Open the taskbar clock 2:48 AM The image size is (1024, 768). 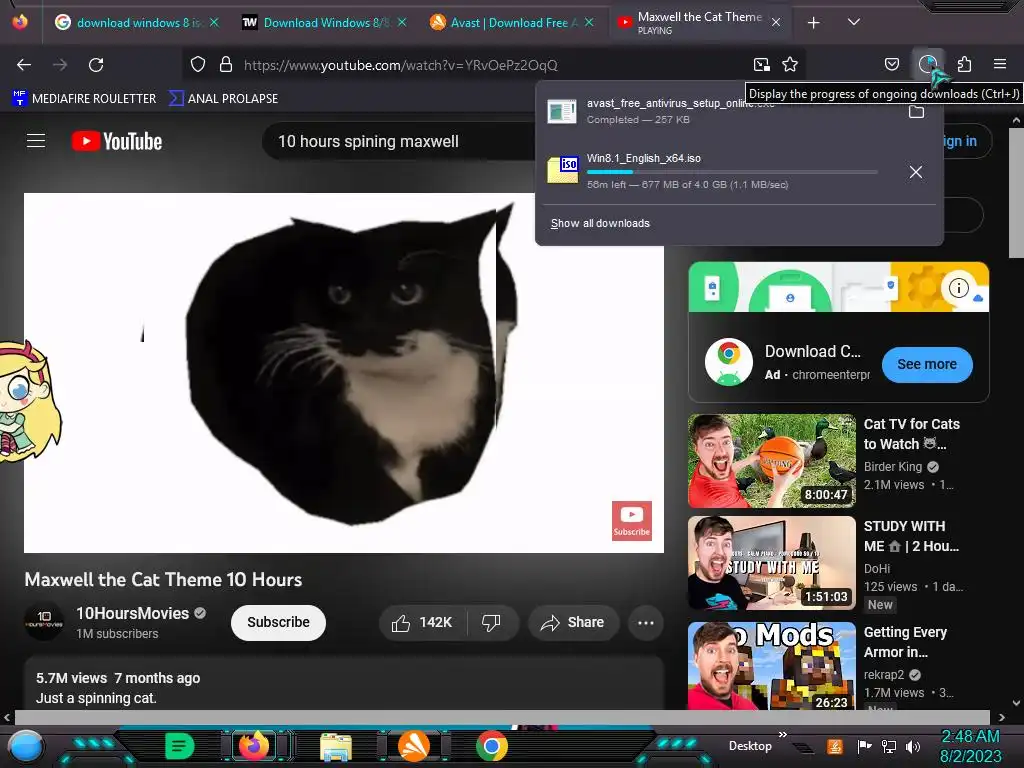(x=970, y=746)
